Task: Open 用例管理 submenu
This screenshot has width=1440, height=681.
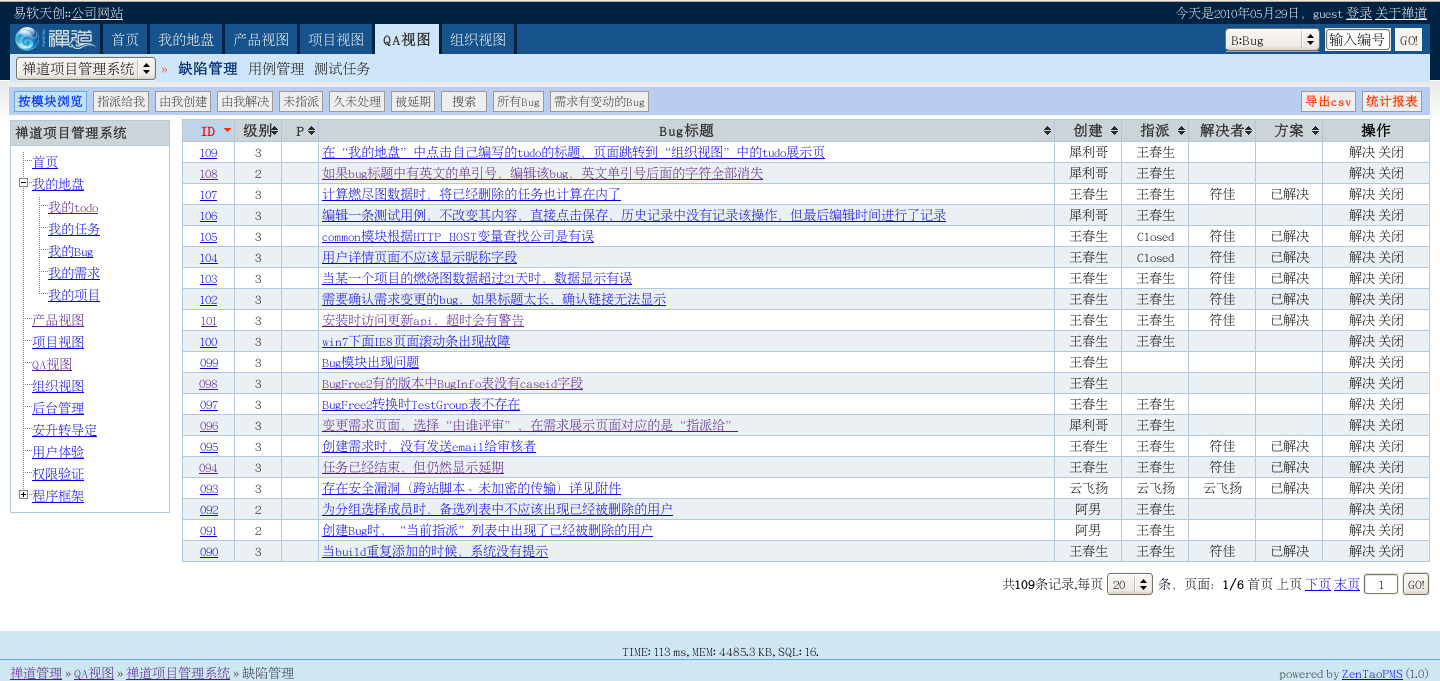Action: coord(276,69)
